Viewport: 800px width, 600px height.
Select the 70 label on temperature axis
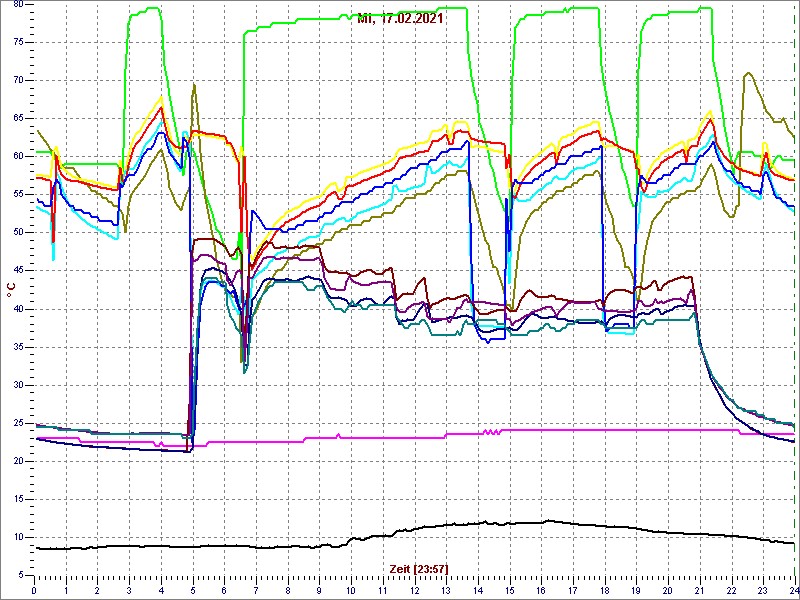(19, 81)
